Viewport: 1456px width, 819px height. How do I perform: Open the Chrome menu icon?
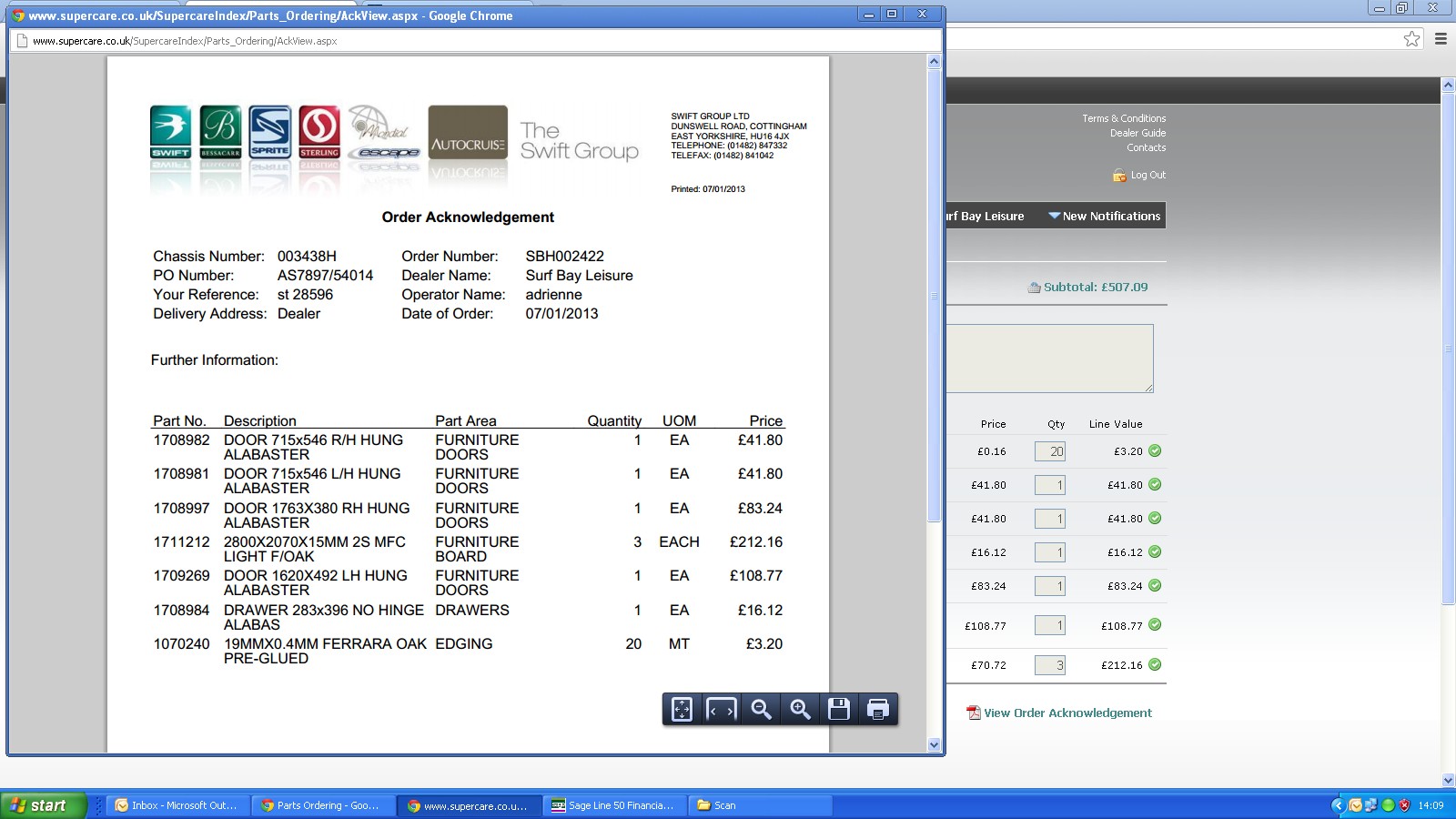(x=1441, y=38)
